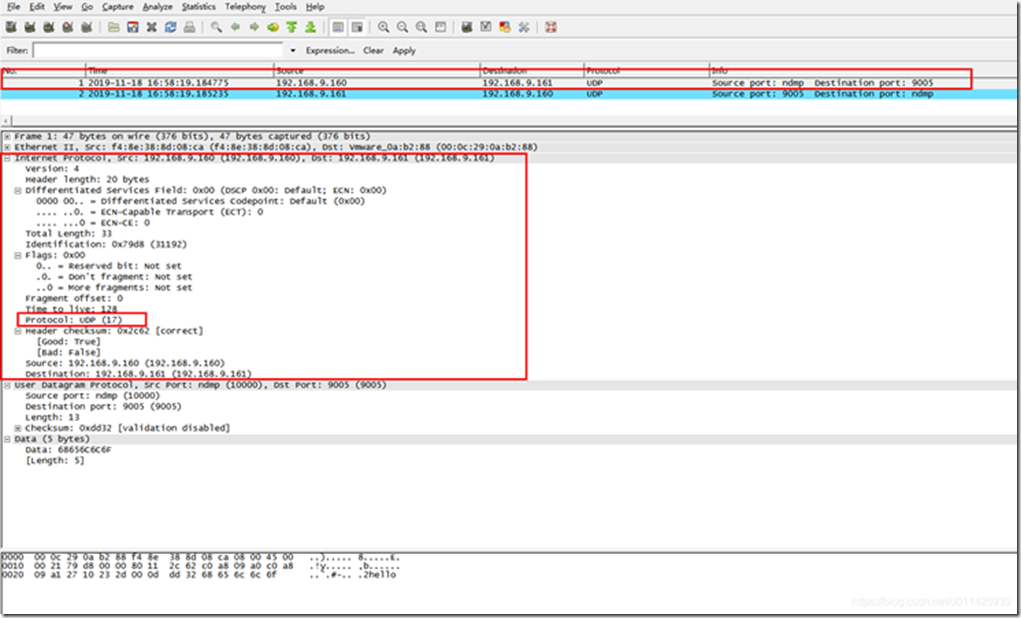This screenshot has width=1021, height=618.
Task: Click the Expression... filter button
Action: [330, 51]
